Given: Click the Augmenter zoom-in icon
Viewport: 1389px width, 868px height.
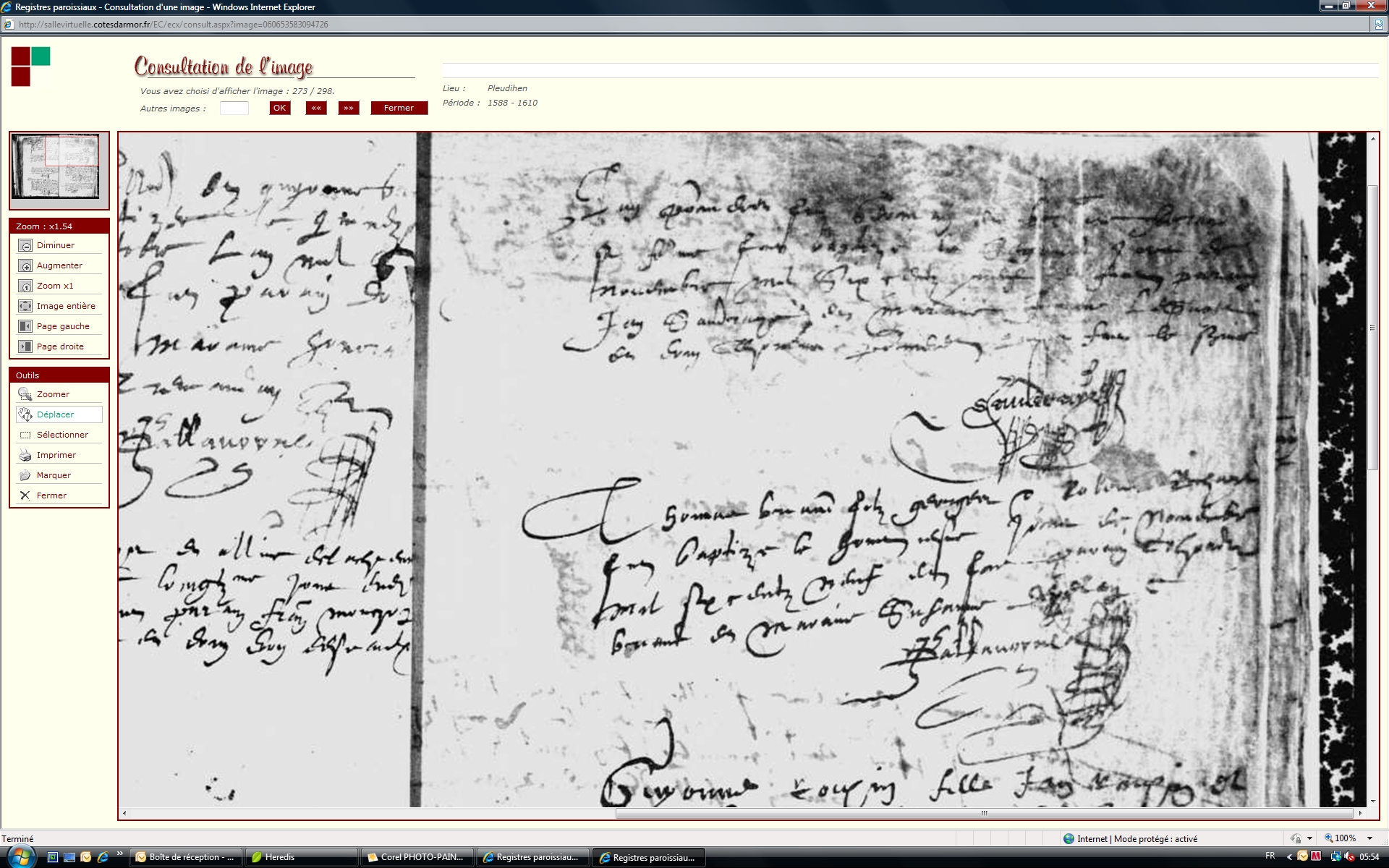Looking at the screenshot, I should (25, 266).
